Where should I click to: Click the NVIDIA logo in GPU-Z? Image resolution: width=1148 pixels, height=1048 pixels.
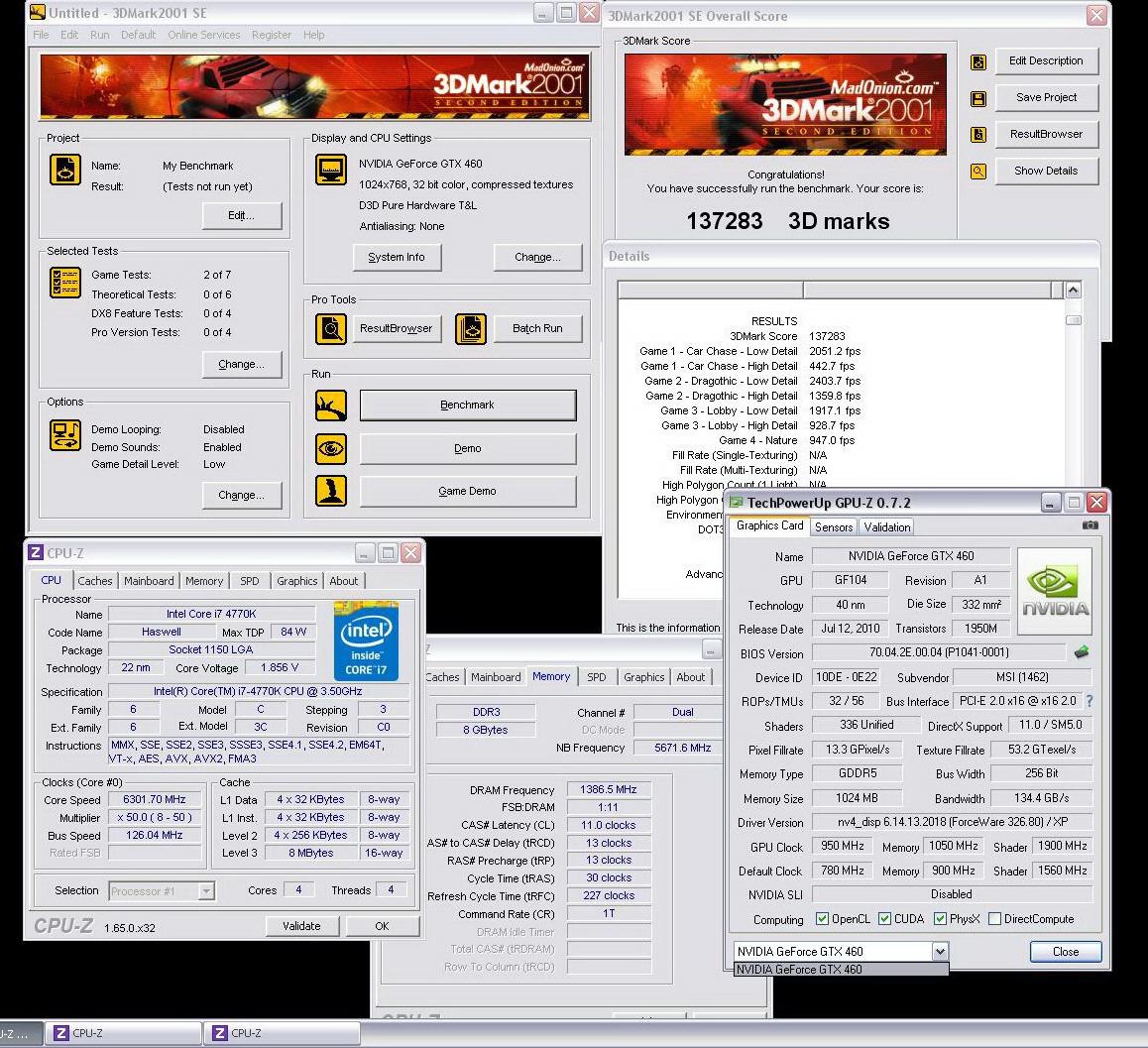[x=1055, y=591]
